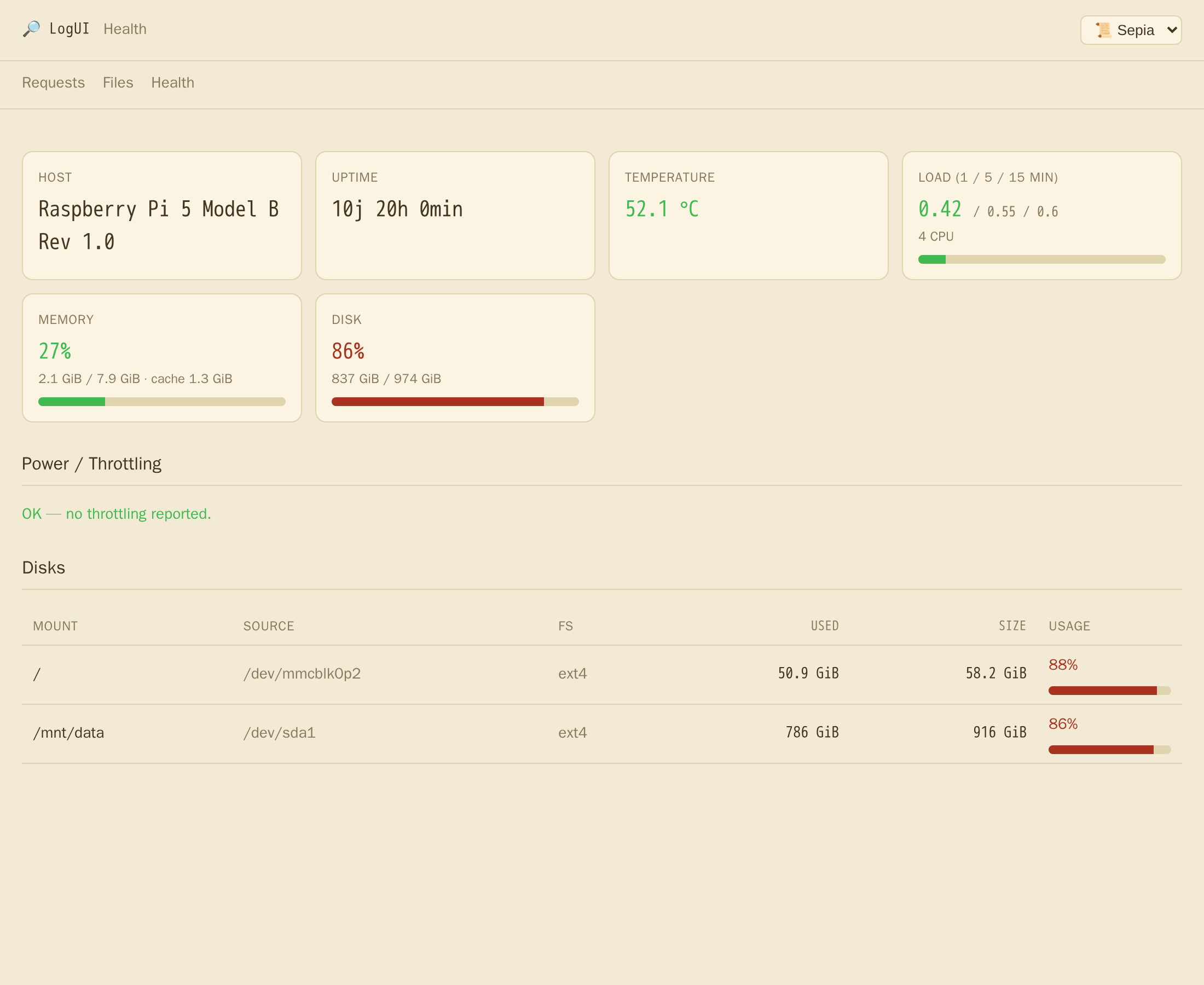Click the USAGE column header
Screen dimensions: 1204x985
(1069, 626)
